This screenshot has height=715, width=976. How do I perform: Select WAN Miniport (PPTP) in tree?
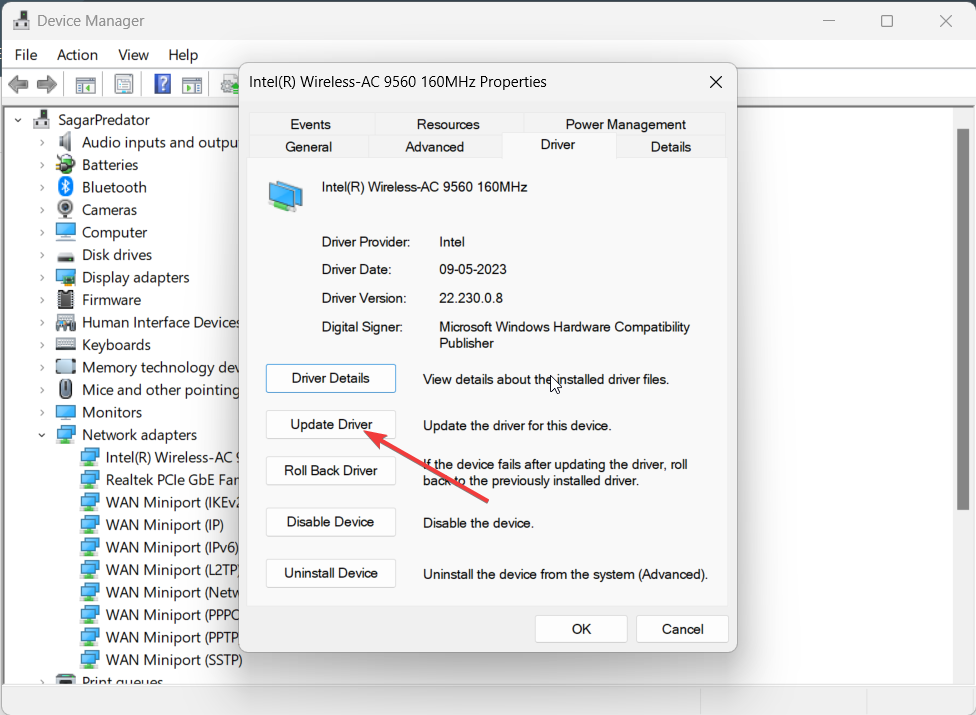pos(172,637)
